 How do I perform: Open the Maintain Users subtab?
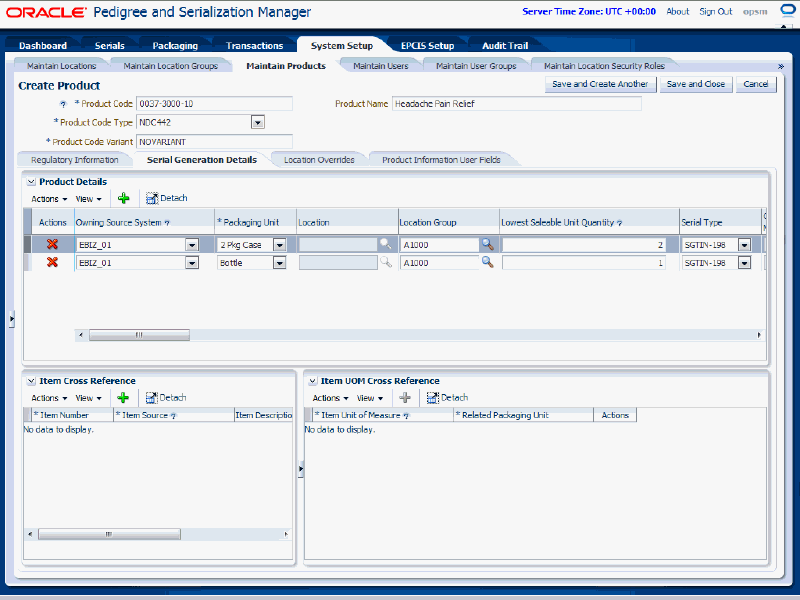381,66
